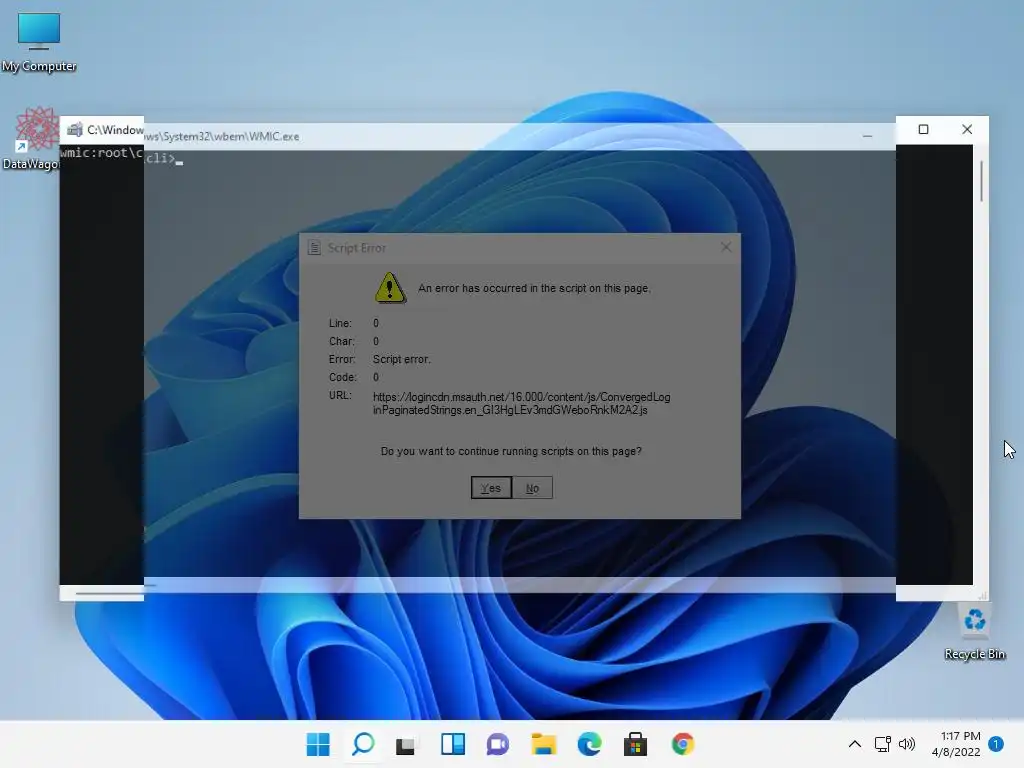This screenshot has width=1024, height=768.
Task: Click the Script Error title bar icon
Action: (314, 248)
